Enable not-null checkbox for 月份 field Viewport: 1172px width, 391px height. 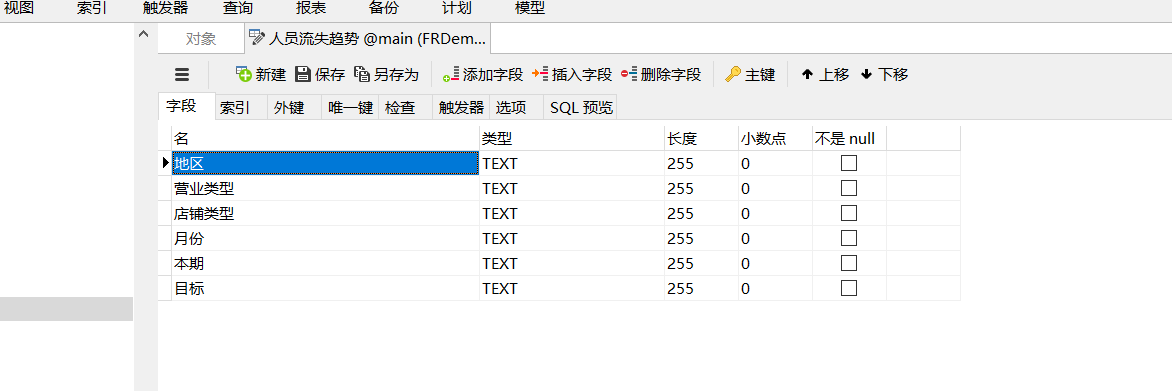pos(849,238)
